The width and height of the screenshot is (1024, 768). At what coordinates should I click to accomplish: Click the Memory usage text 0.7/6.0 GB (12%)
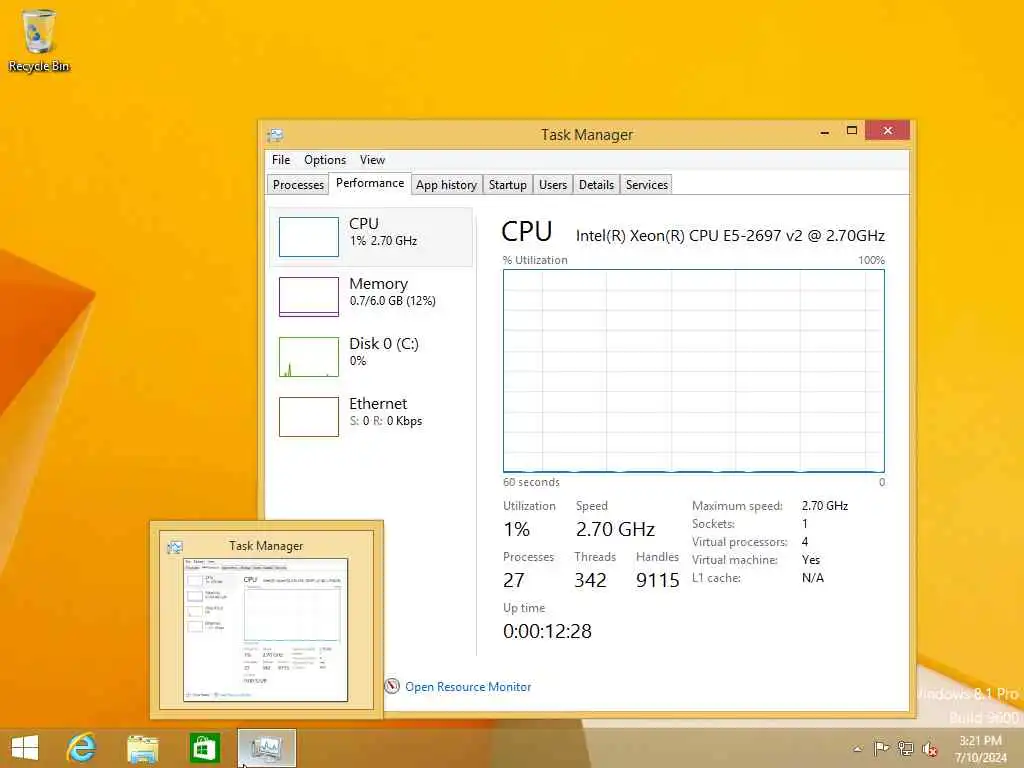(392, 301)
